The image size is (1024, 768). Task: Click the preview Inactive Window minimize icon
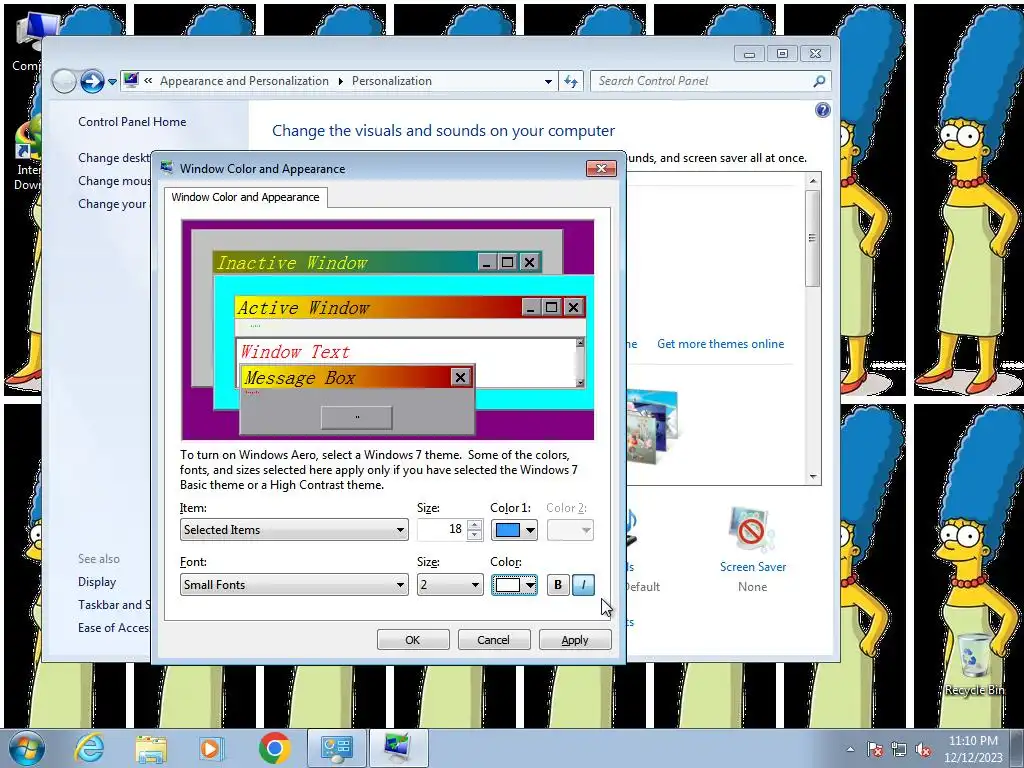click(x=486, y=263)
